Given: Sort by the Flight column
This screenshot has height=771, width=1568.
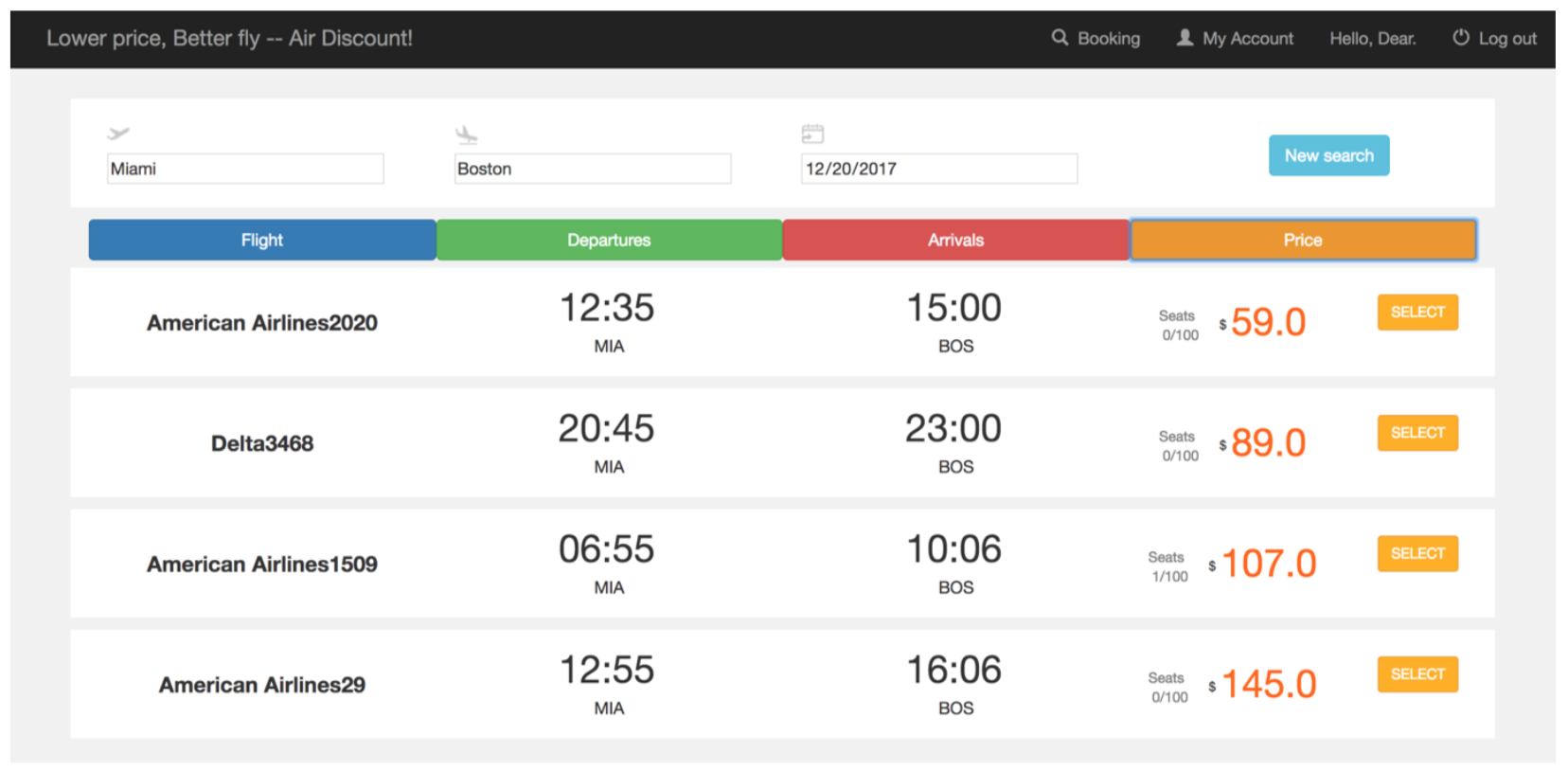Looking at the screenshot, I should point(262,240).
